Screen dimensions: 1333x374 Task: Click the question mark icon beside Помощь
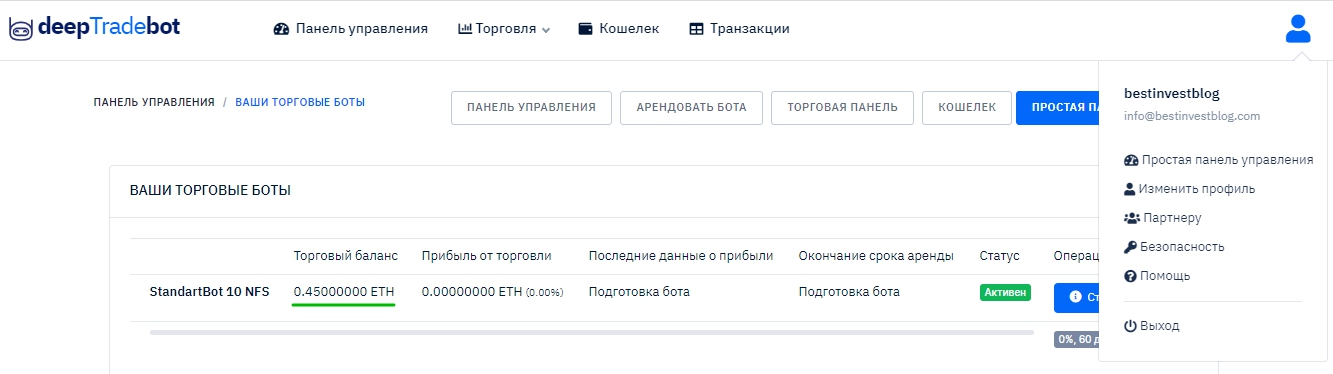(x=1131, y=276)
